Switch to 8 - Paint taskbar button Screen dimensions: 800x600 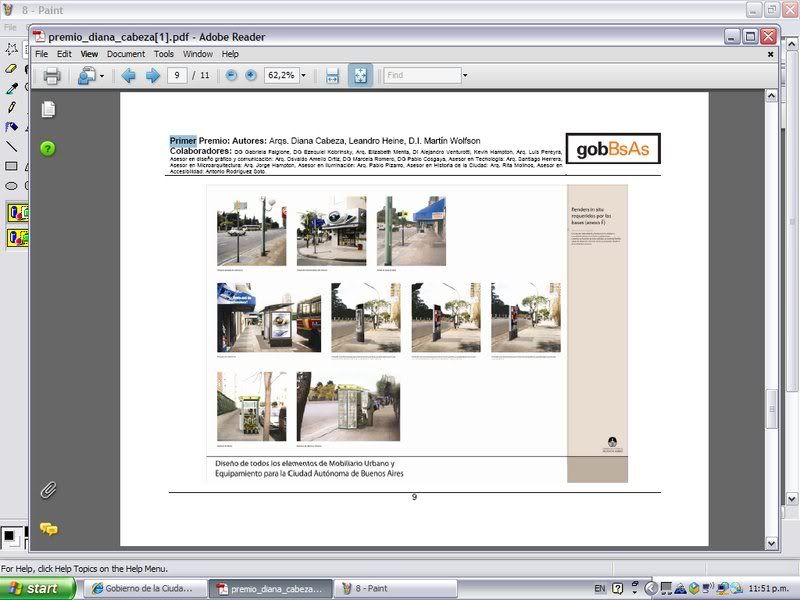point(395,588)
